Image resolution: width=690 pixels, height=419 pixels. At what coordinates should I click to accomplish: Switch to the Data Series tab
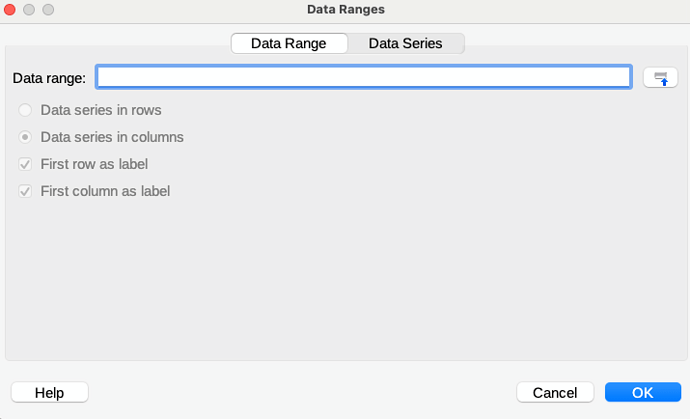405,44
